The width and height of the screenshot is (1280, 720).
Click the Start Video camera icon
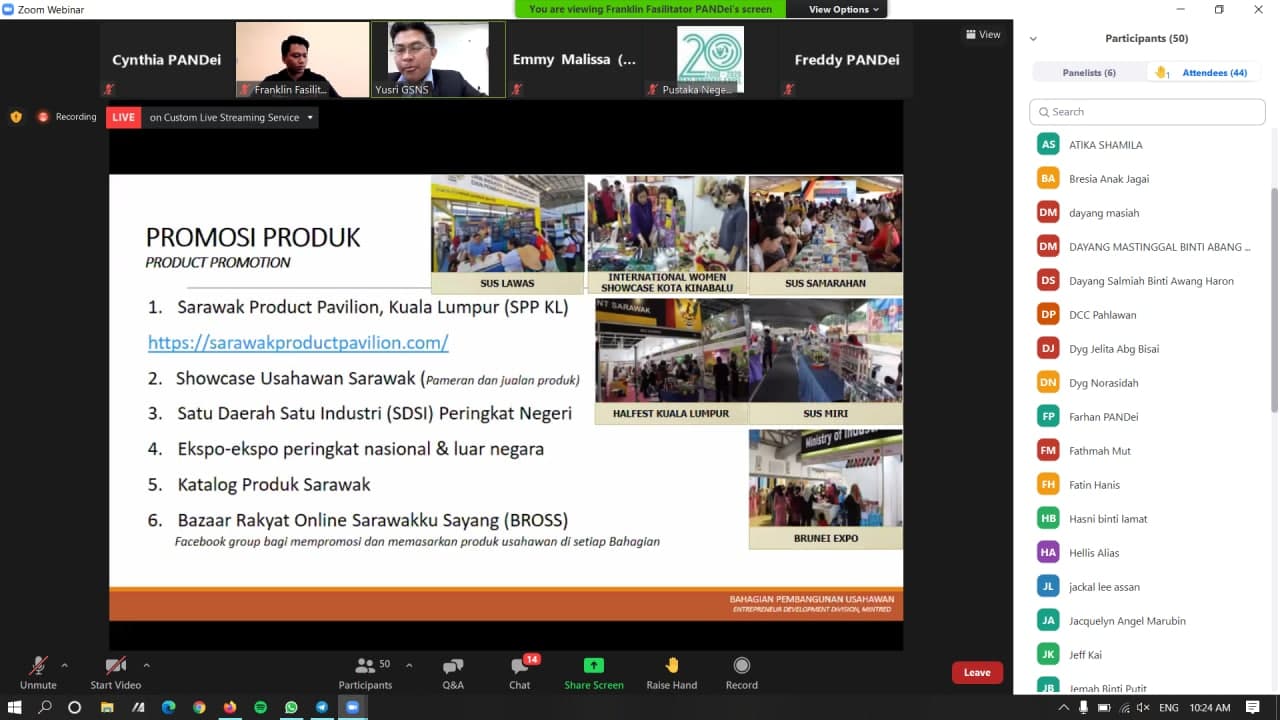(116, 666)
